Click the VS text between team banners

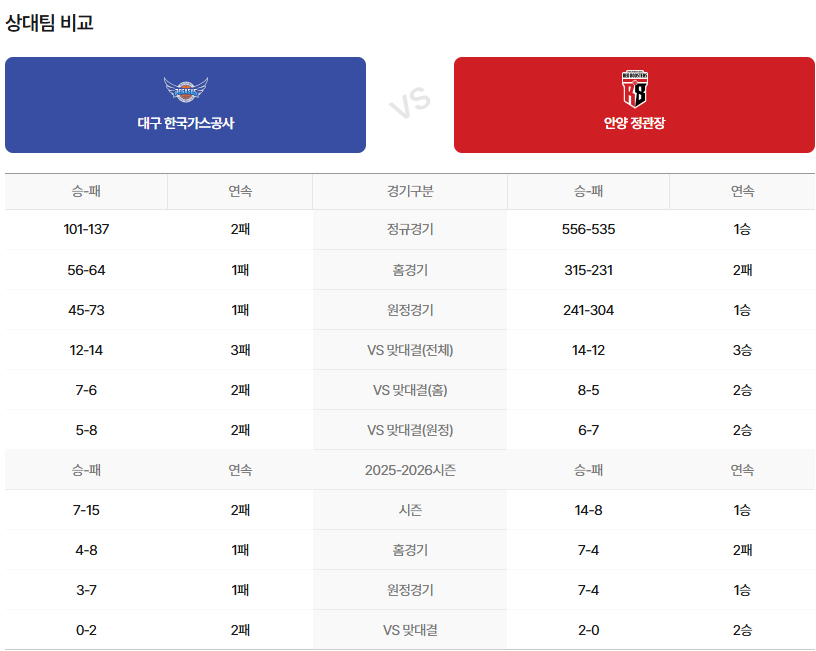pos(409,103)
